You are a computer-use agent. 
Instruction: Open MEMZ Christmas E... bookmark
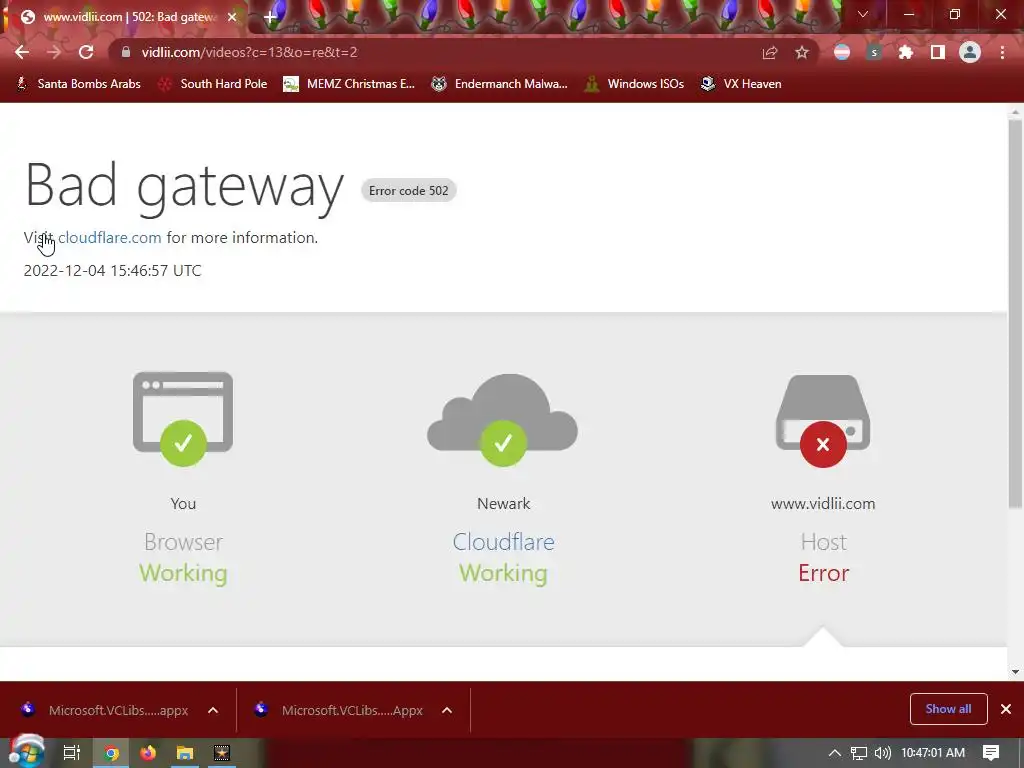pyautogui.click(x=349, y=84)
